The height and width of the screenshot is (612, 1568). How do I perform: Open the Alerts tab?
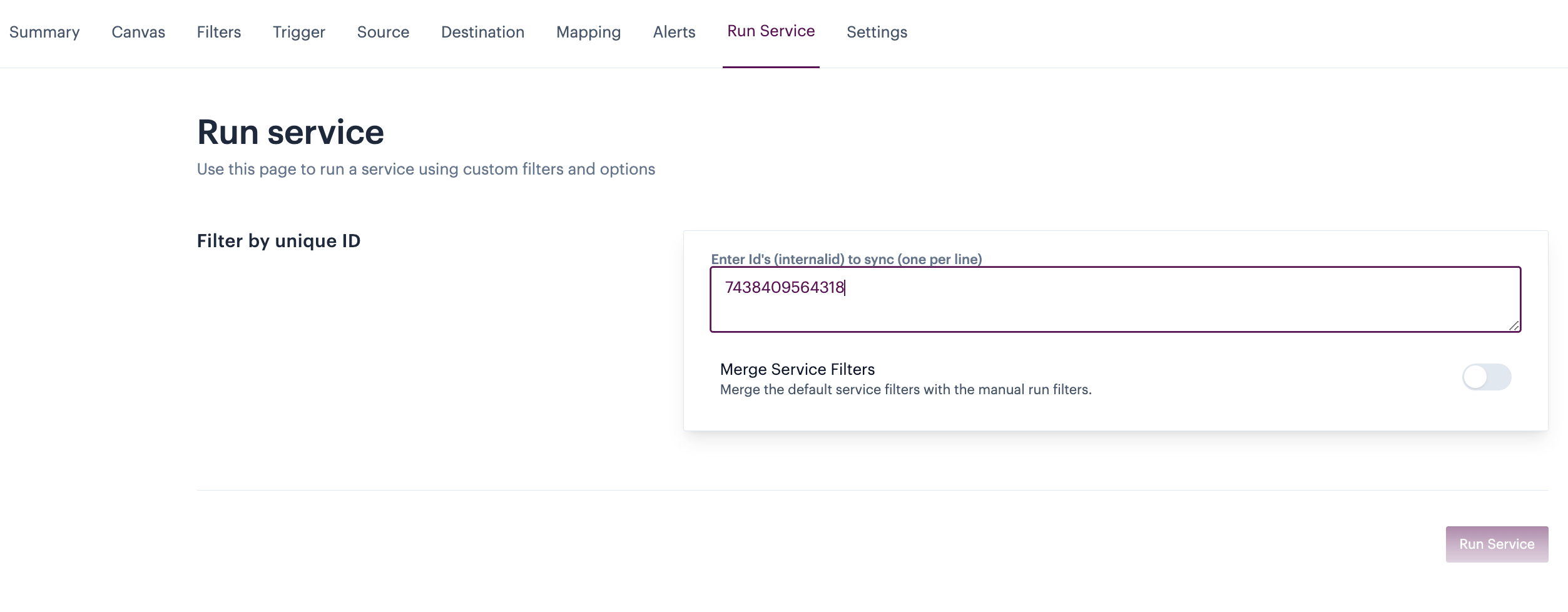(674, 32)
